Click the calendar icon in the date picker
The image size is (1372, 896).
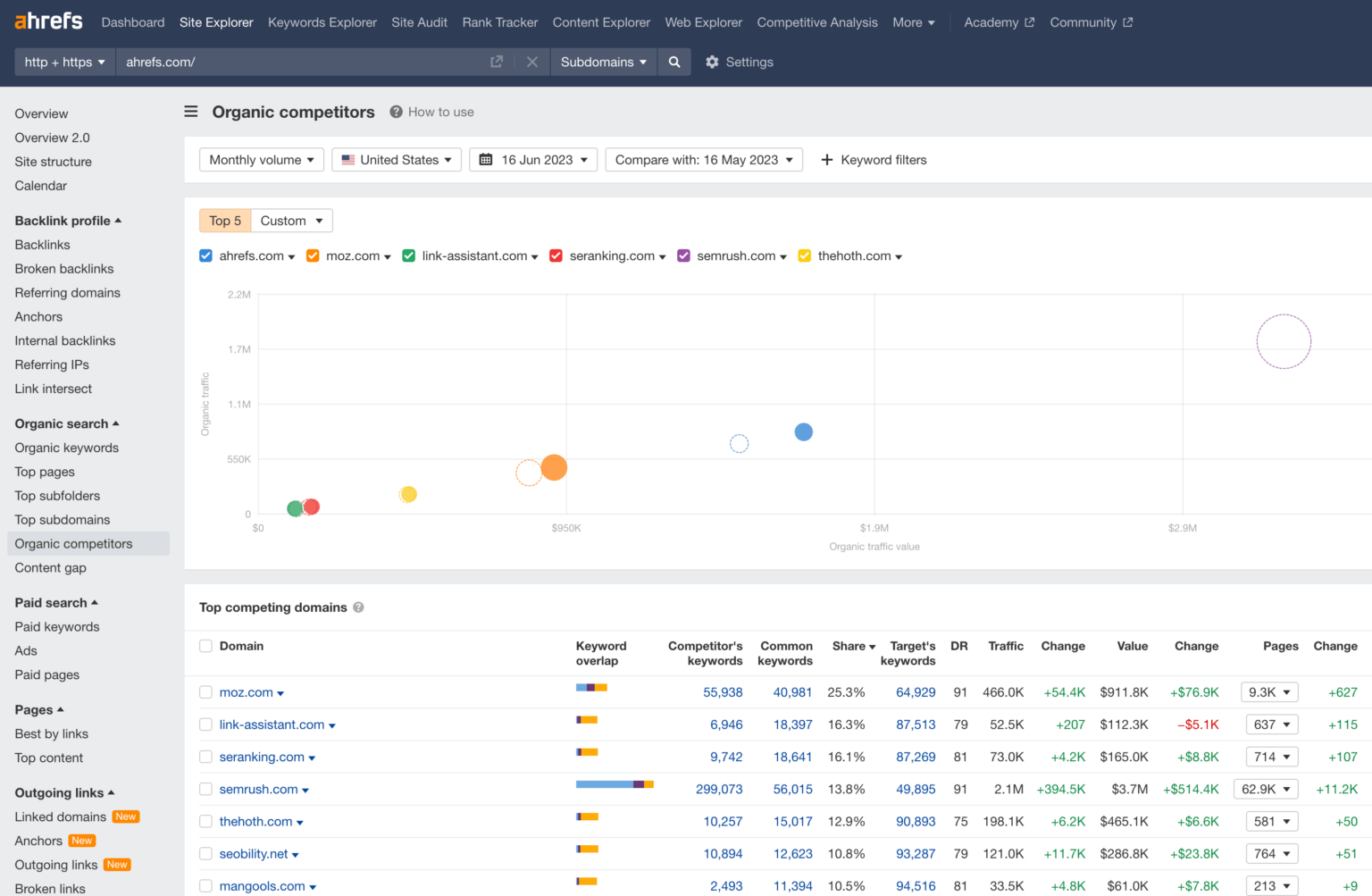(x=487, y=159)
